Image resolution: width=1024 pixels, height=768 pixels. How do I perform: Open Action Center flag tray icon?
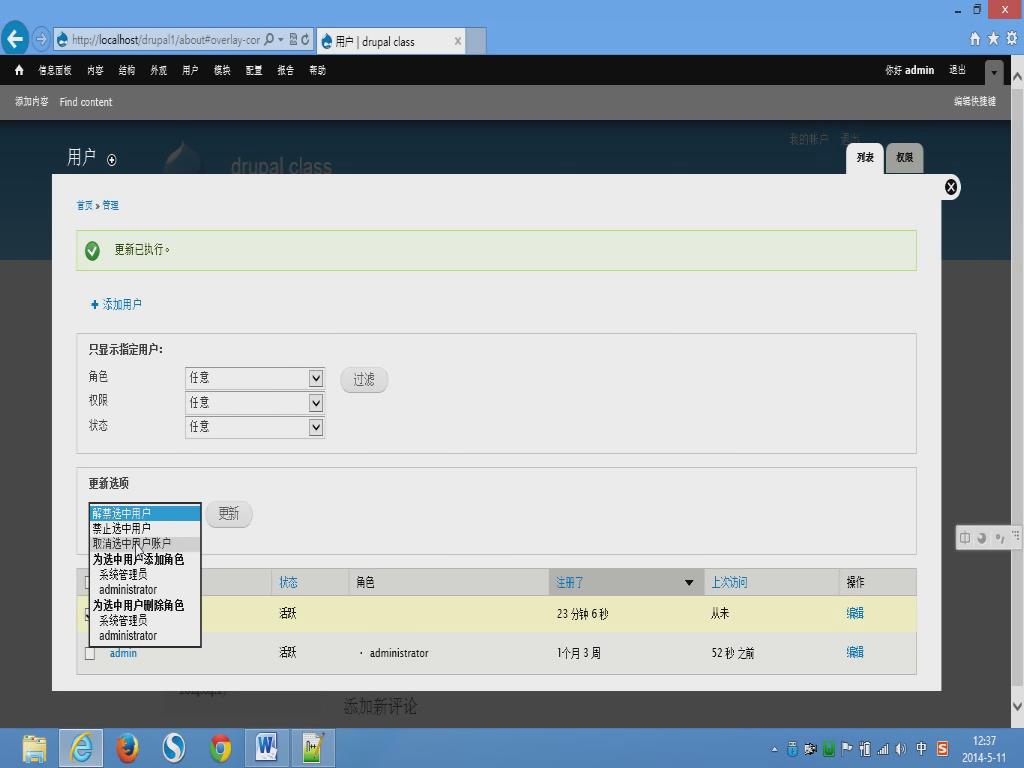[847, 749]
